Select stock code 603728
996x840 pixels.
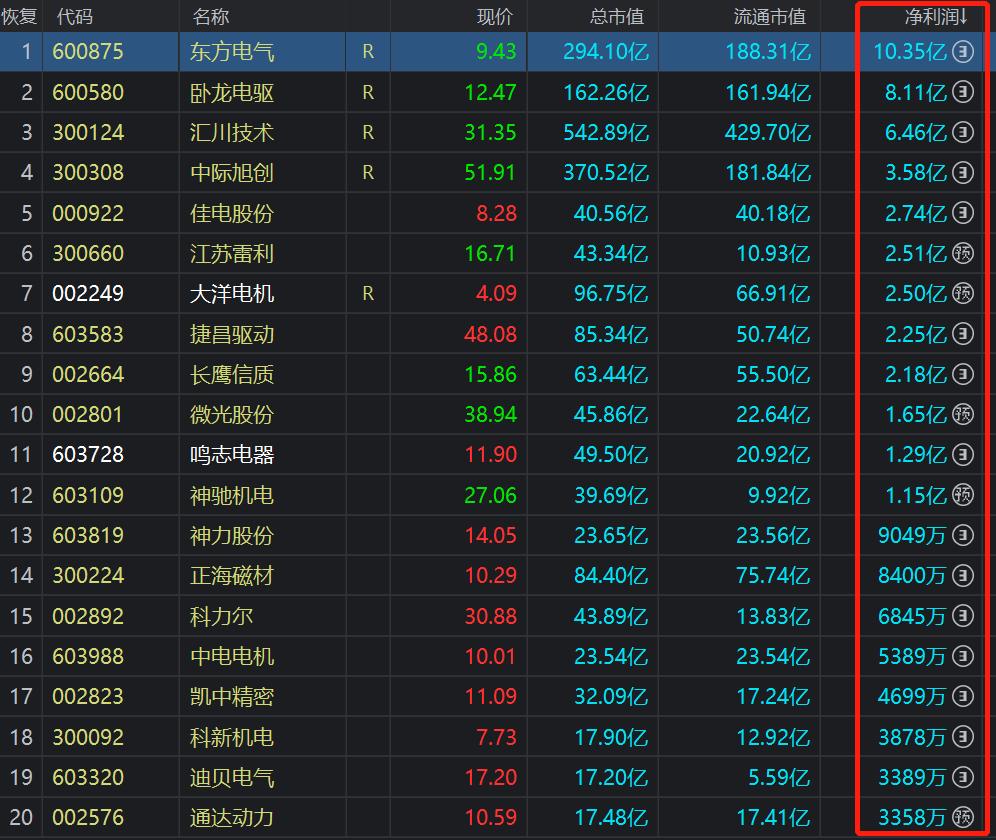[88, 454]
